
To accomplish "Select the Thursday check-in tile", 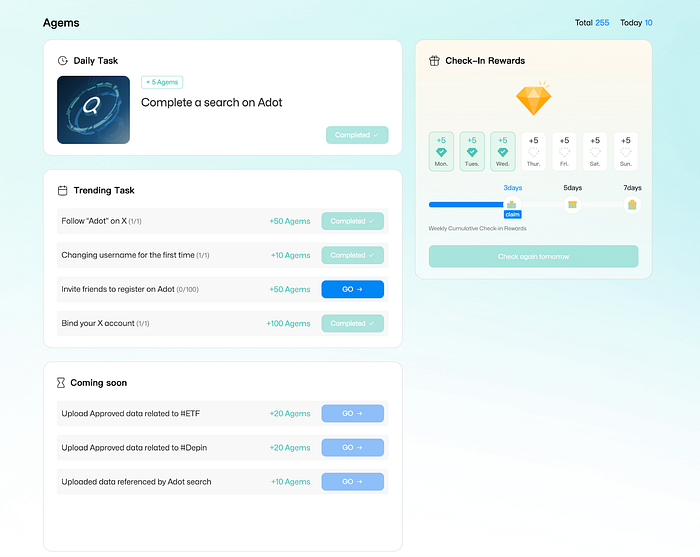I will tap(533, 150).
